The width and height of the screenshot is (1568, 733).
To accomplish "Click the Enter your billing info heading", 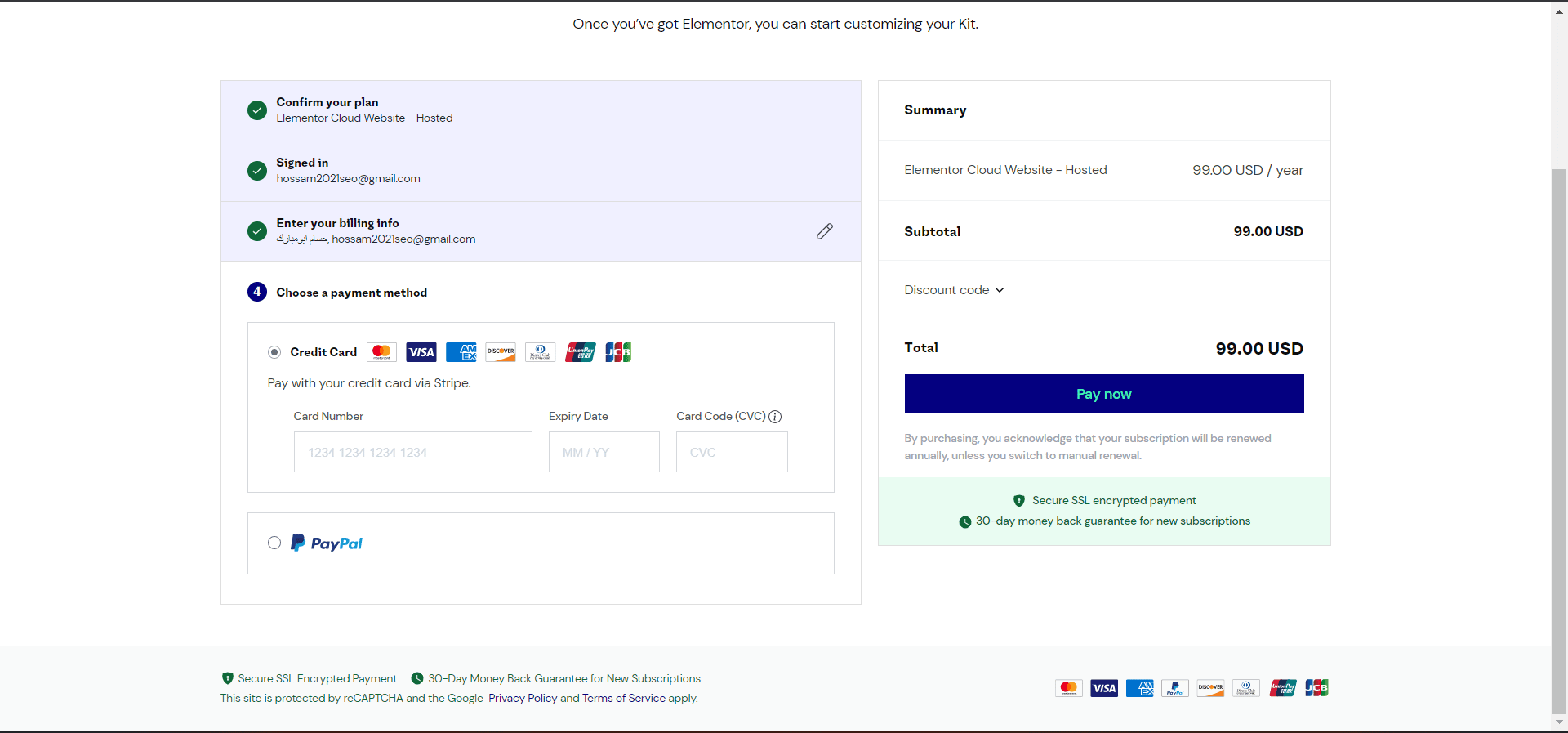I will (338, 223).
